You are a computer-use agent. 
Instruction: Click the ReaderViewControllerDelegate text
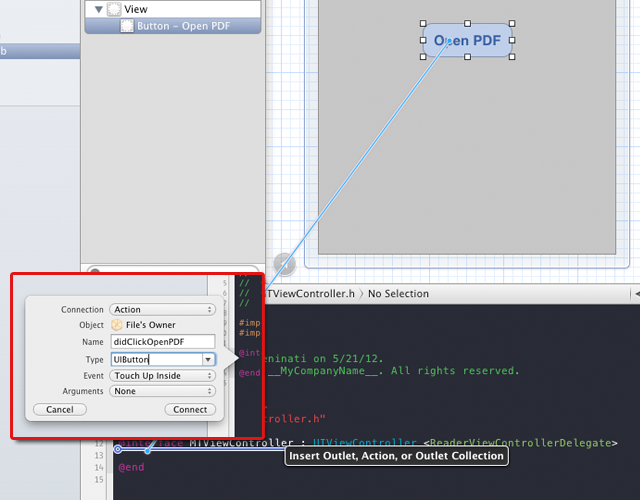click(520, 443)
